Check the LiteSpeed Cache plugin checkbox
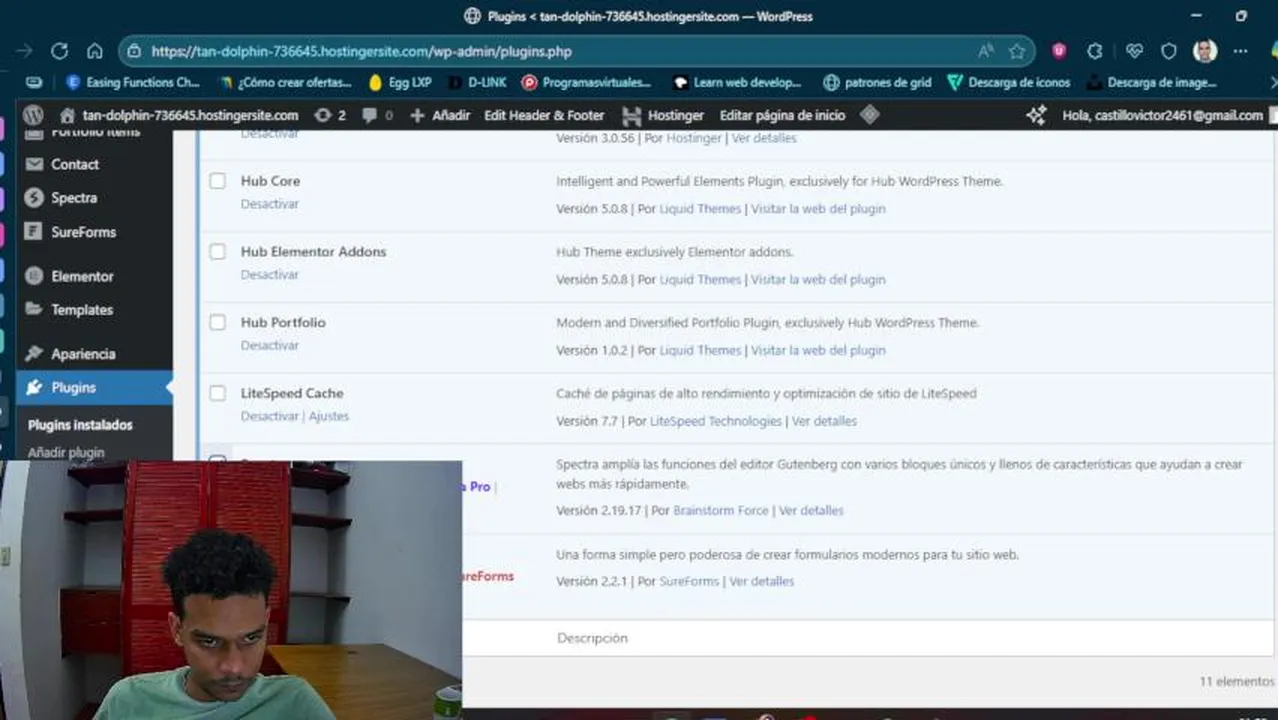 click(x=217, y=393)
